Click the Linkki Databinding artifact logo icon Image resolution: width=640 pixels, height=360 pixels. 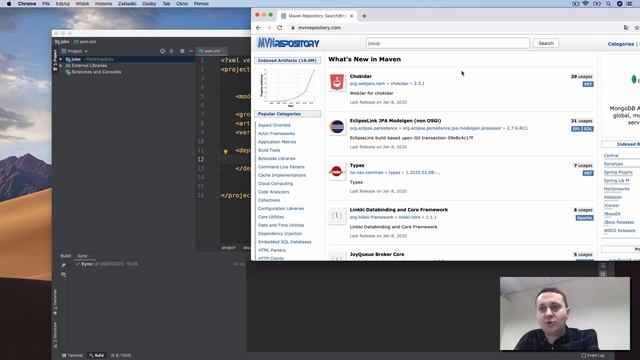point(337,216)
